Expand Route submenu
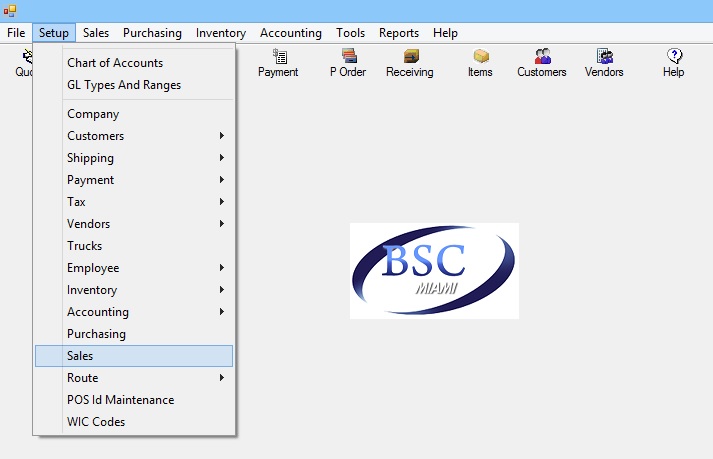Screen dimensions: 713x459 point(134,378)
